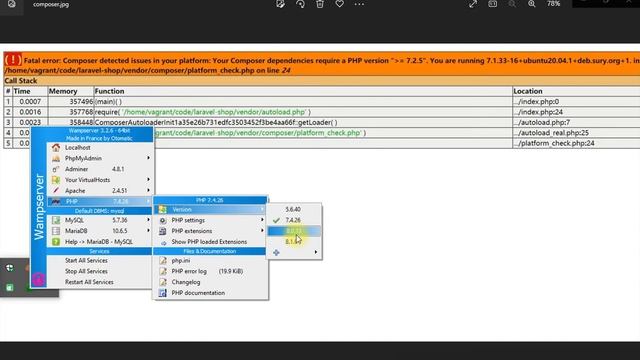This screenshot has height=360, width=640.
Task: Click the PHP settings gear icon
Action: point(162,220)
